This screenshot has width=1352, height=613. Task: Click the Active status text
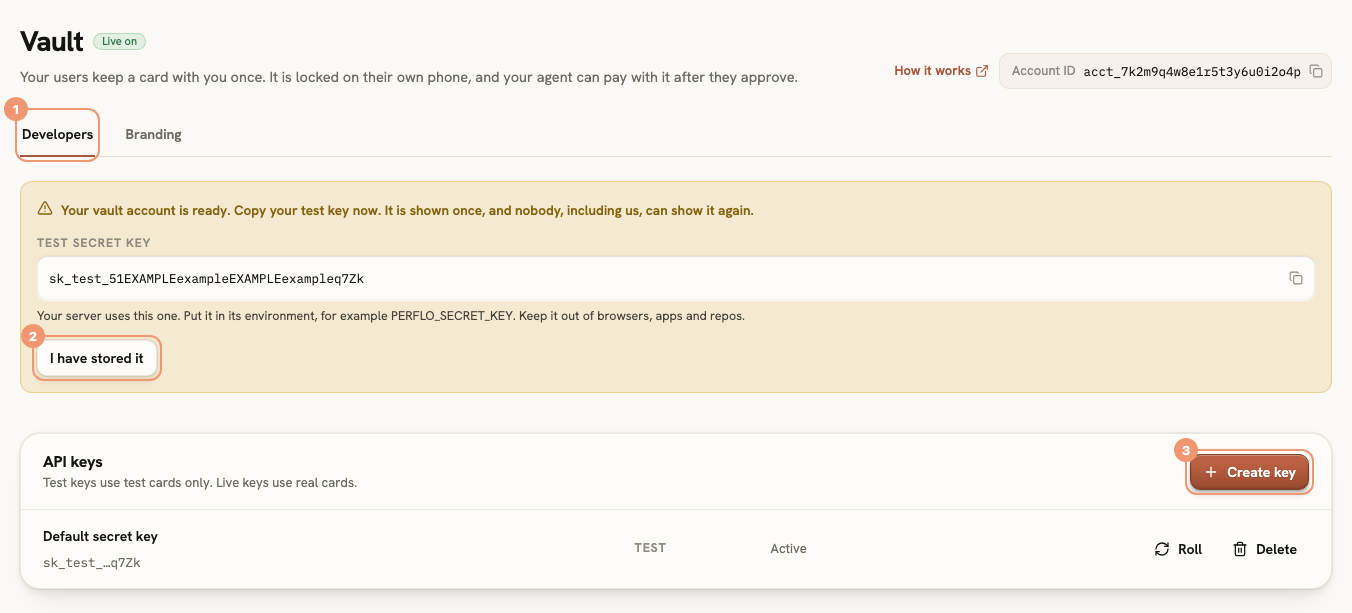pyautogui.click(x=788, y=549)
